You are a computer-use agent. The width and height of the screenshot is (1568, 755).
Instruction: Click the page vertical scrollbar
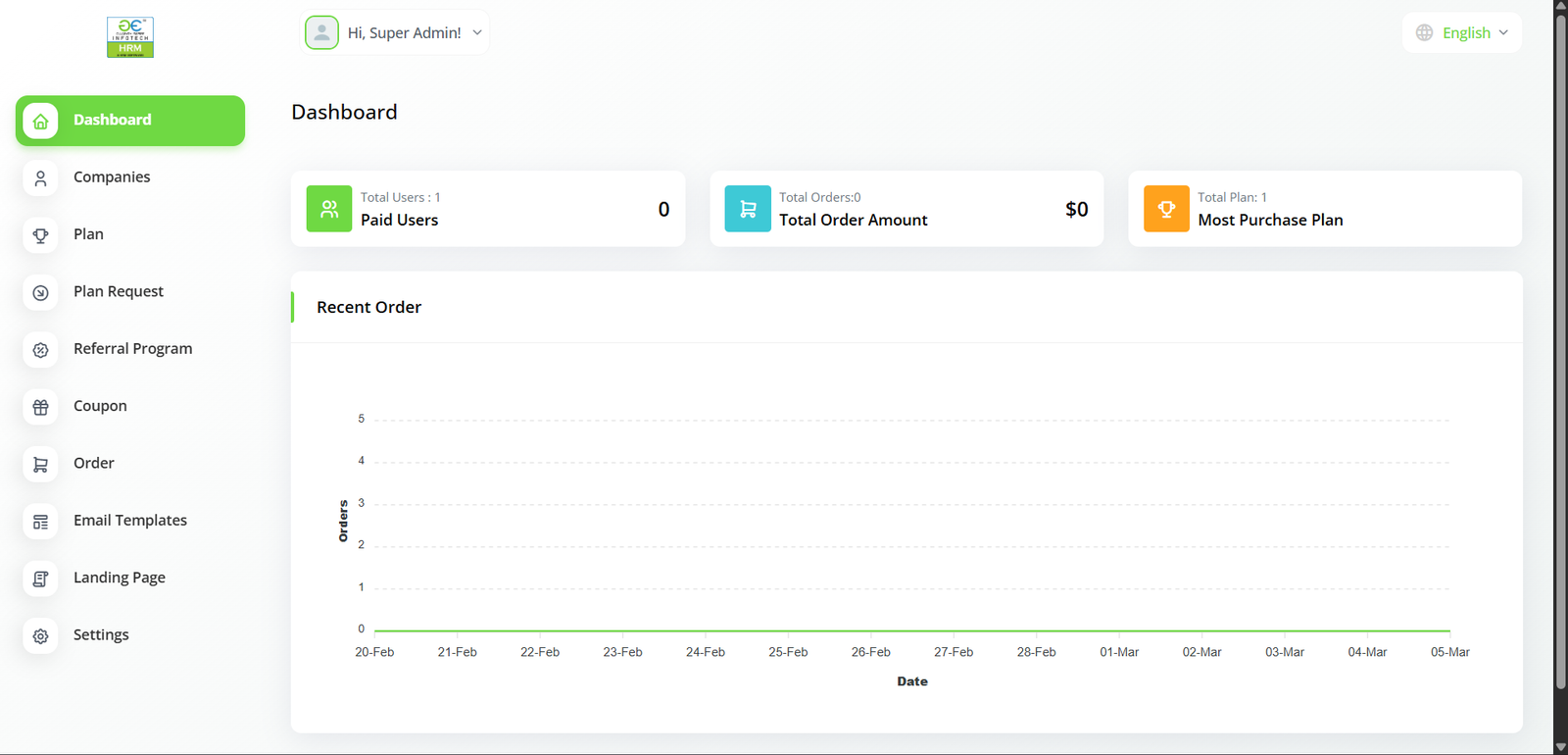[x=1560, y=343]
